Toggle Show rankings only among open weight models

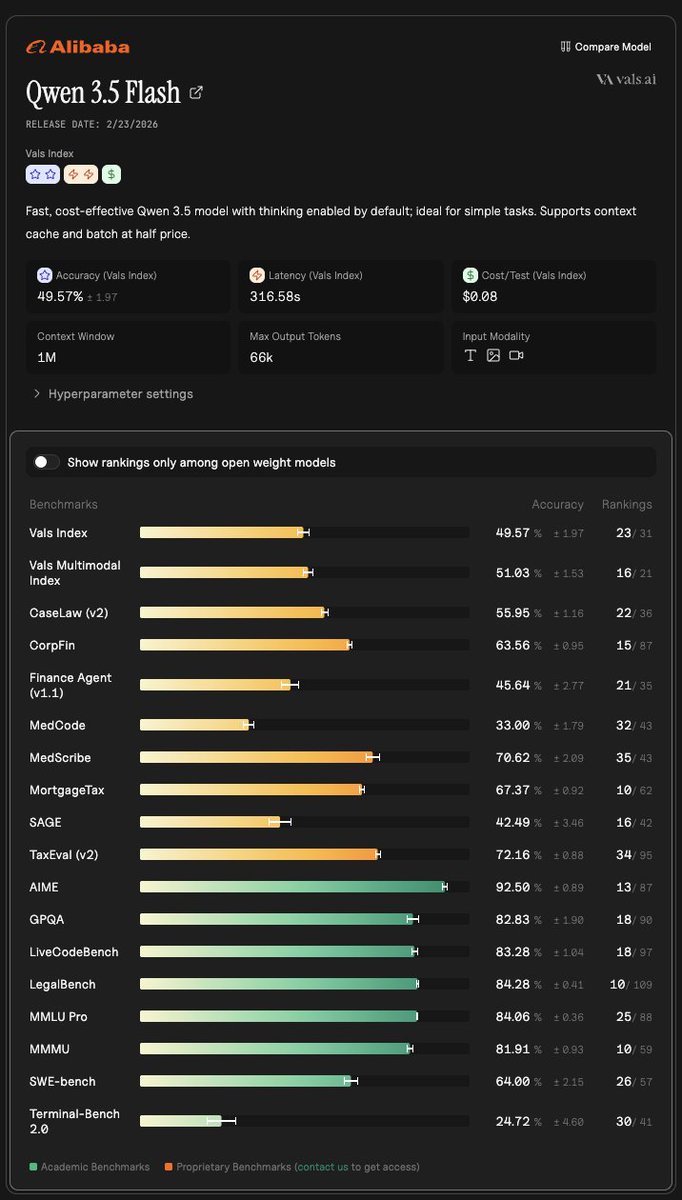pyautogui.click(x=46, y=462)
